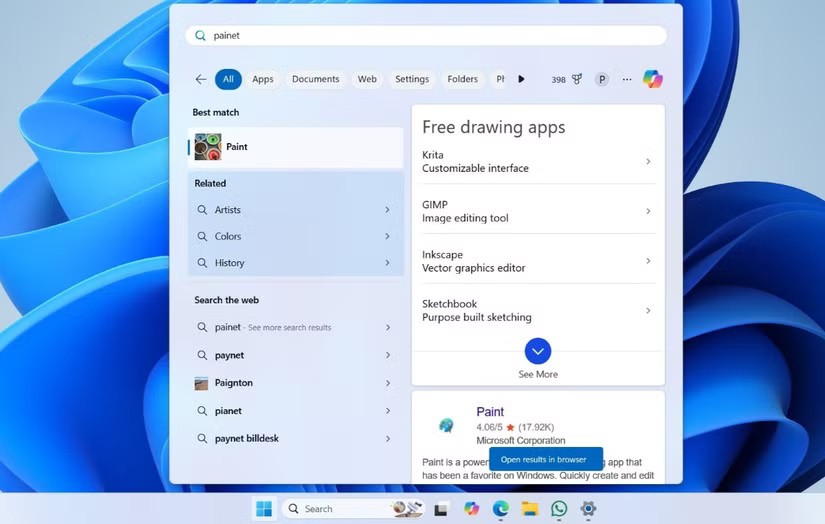Click the Microsoft Rewards points trophy icon

click(x=577, y=79)
